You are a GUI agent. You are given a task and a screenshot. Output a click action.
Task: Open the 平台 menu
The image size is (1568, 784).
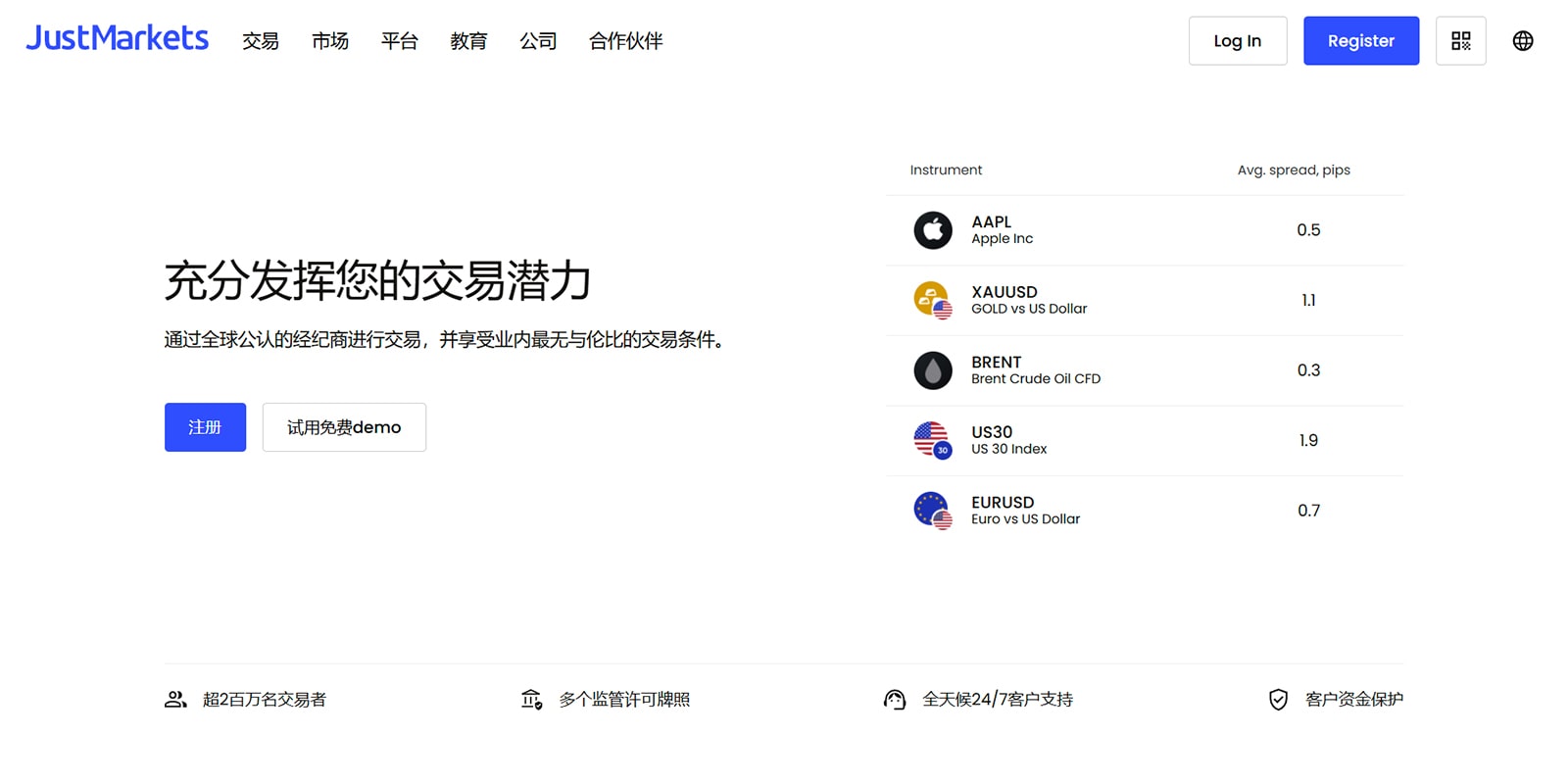point(400,41)
